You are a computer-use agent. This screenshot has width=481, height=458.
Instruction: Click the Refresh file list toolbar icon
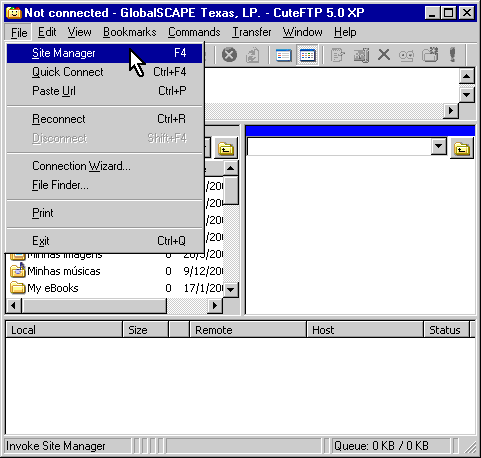tap(252, 55)
